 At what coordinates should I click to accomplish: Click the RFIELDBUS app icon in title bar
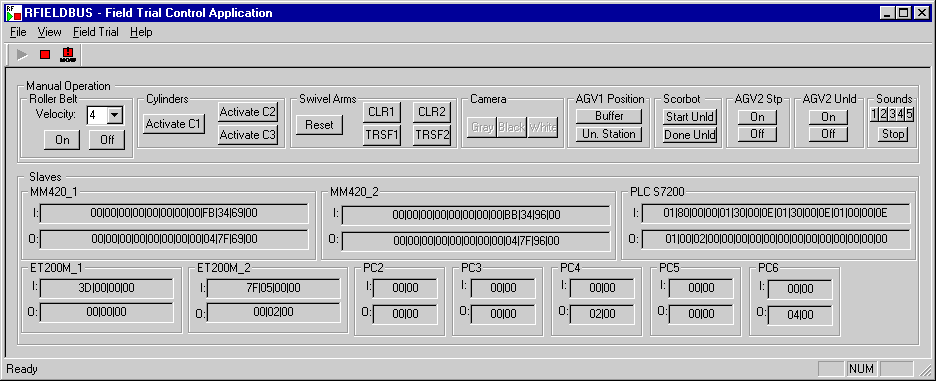click(x=13, y=13)
